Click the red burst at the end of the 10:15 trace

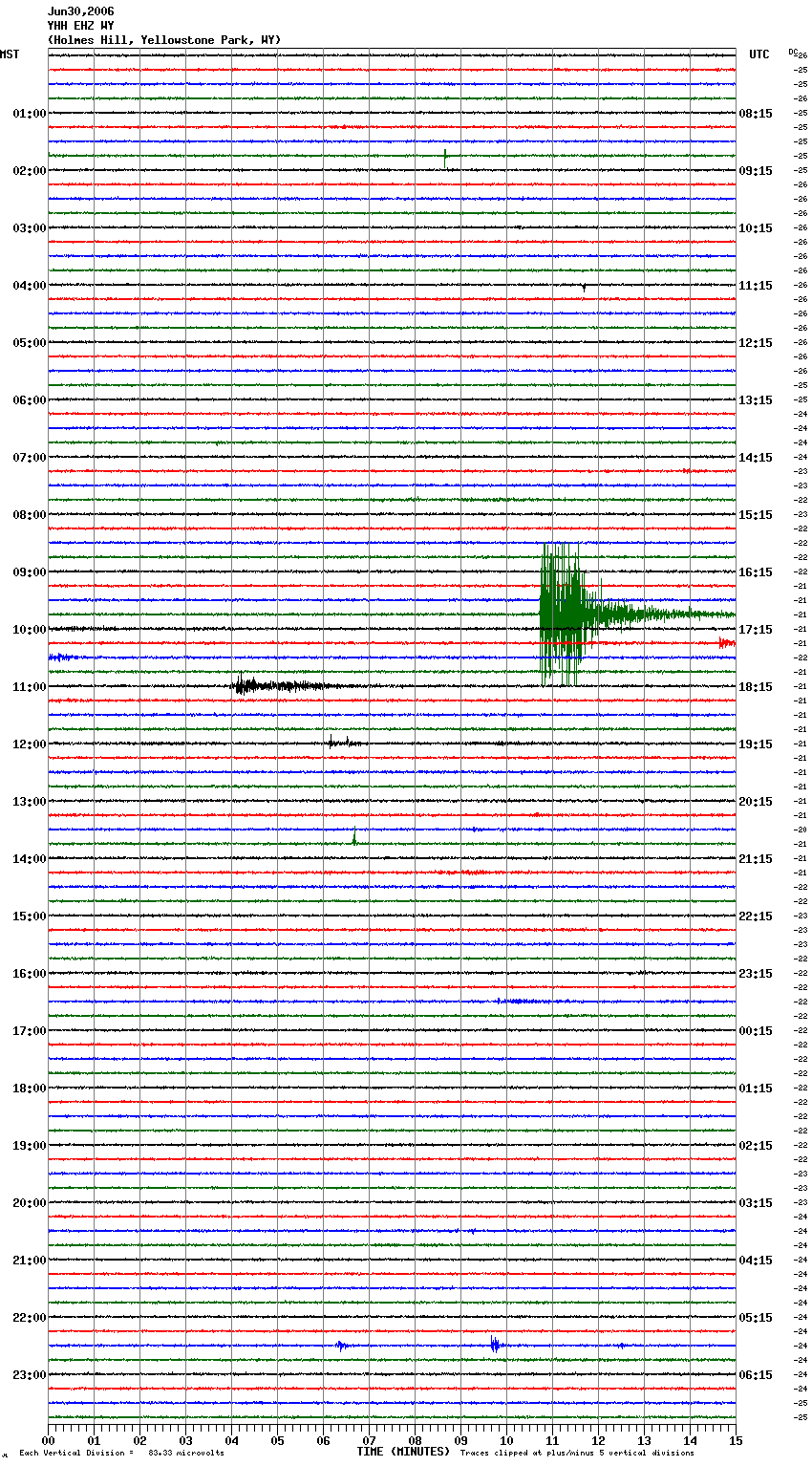coord(727,643)
